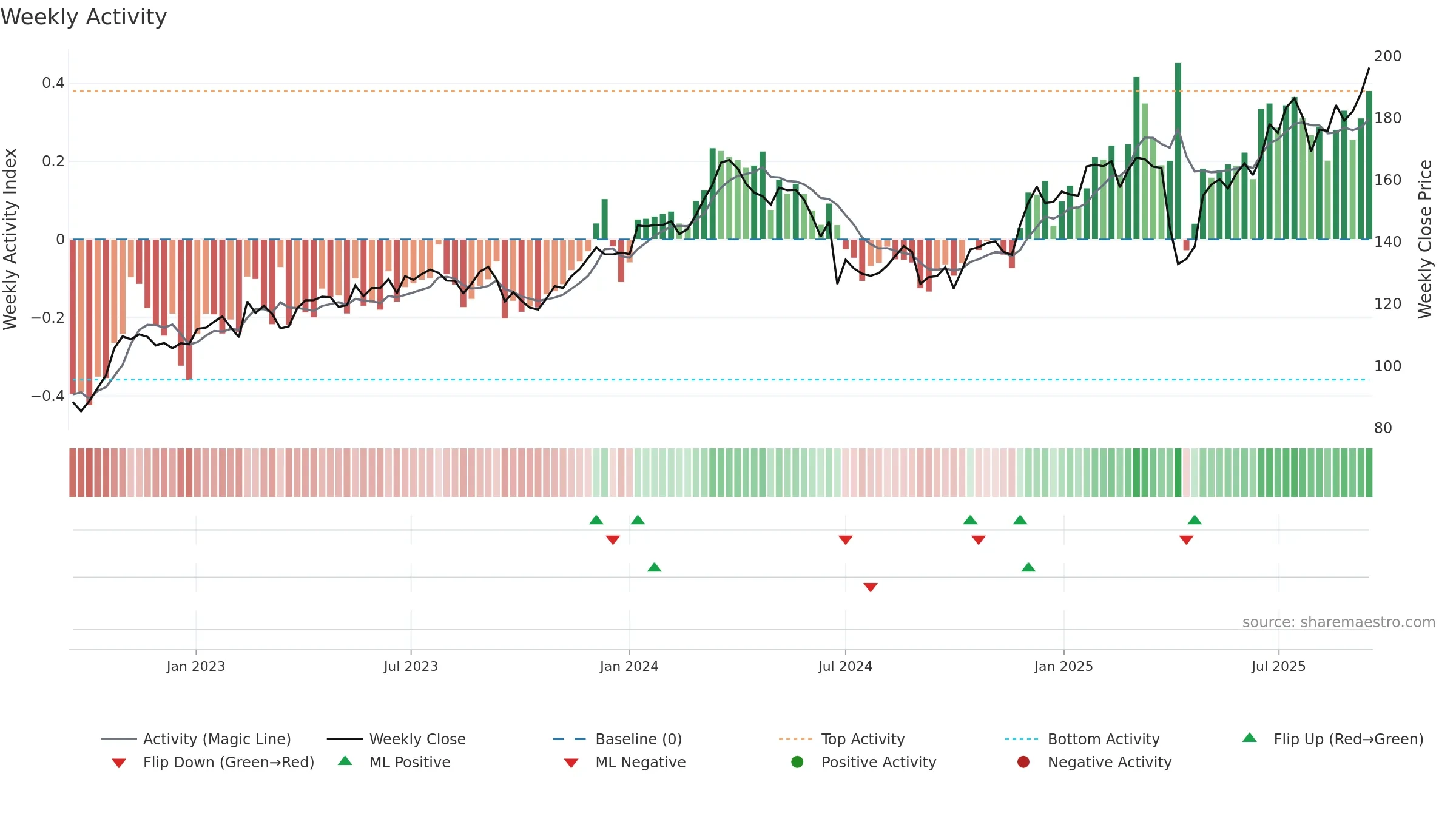The image size is (1456, 819).
Task: Click the green flip-up triangle just after Jan 2024 gridline
Action: click(x=638, y=520)
